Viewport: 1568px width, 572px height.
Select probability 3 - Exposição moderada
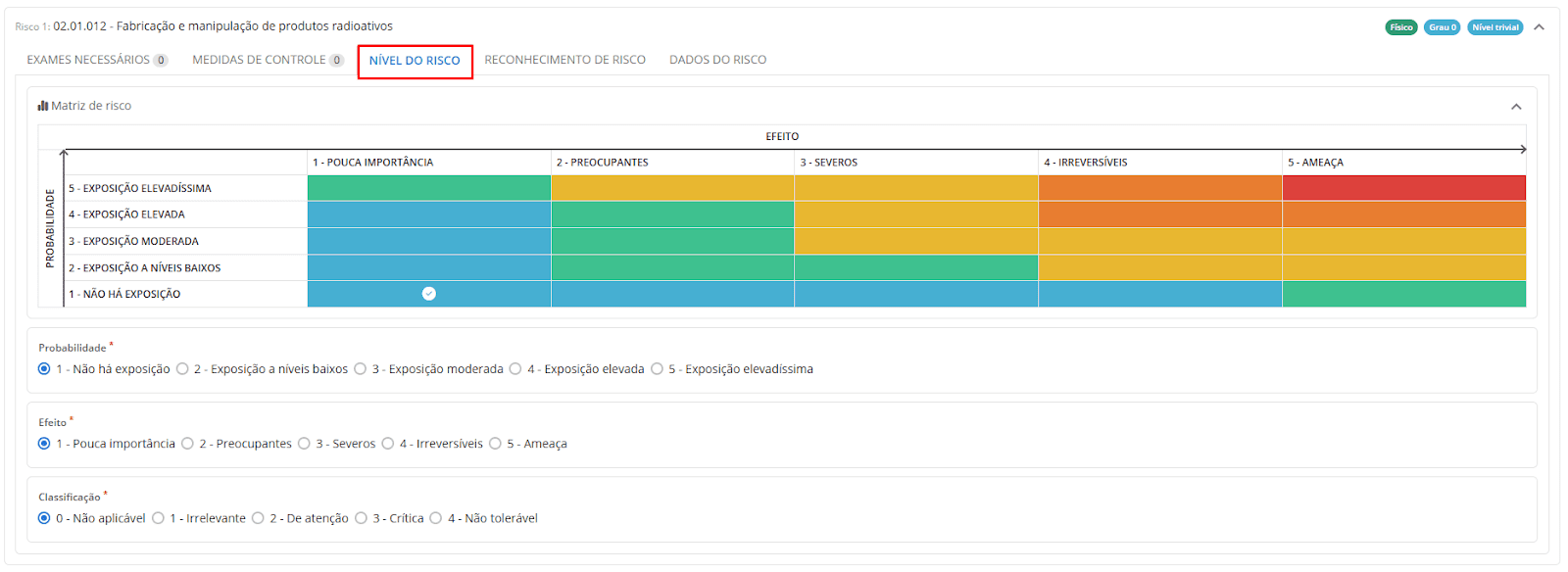(361, 369)
